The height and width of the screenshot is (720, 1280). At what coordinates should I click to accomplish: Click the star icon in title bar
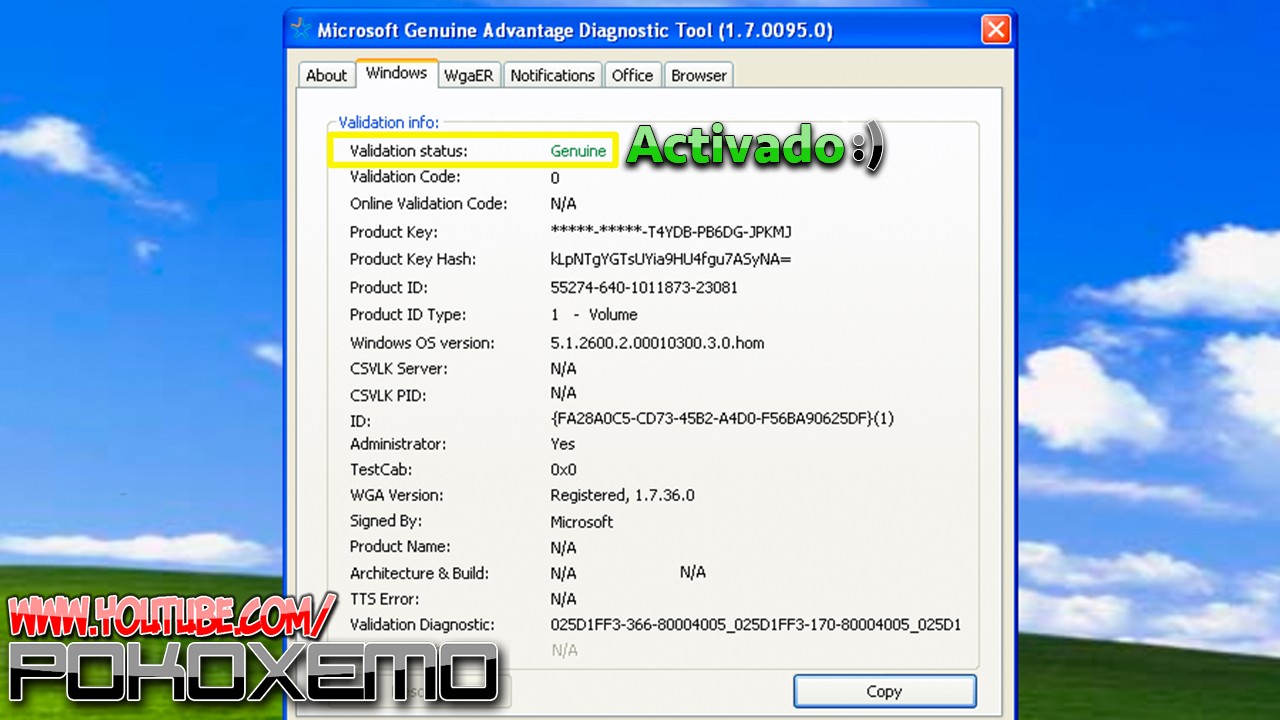click(300, 30)
